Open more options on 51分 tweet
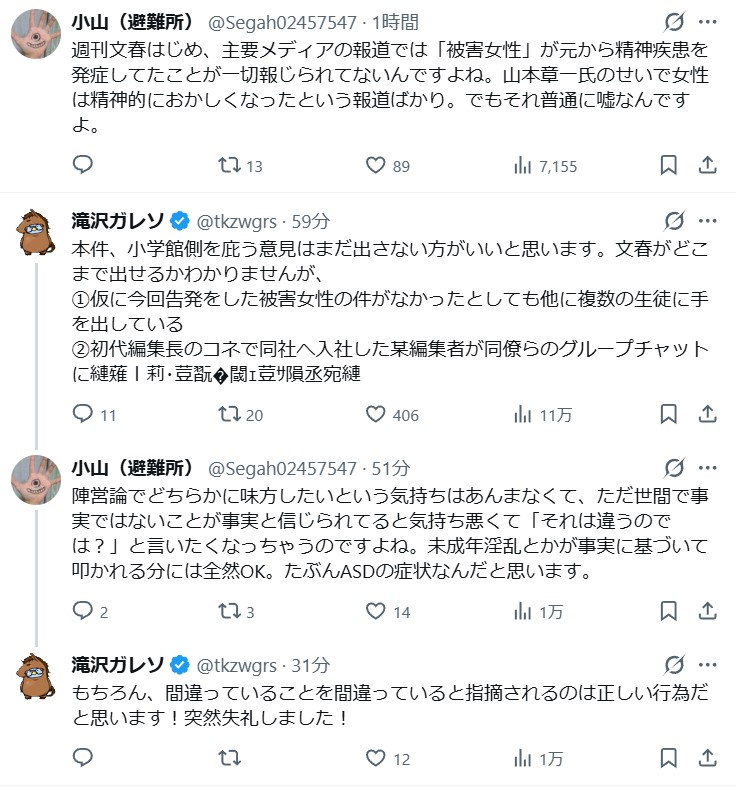The image size is (736, 787). [708, 467]
